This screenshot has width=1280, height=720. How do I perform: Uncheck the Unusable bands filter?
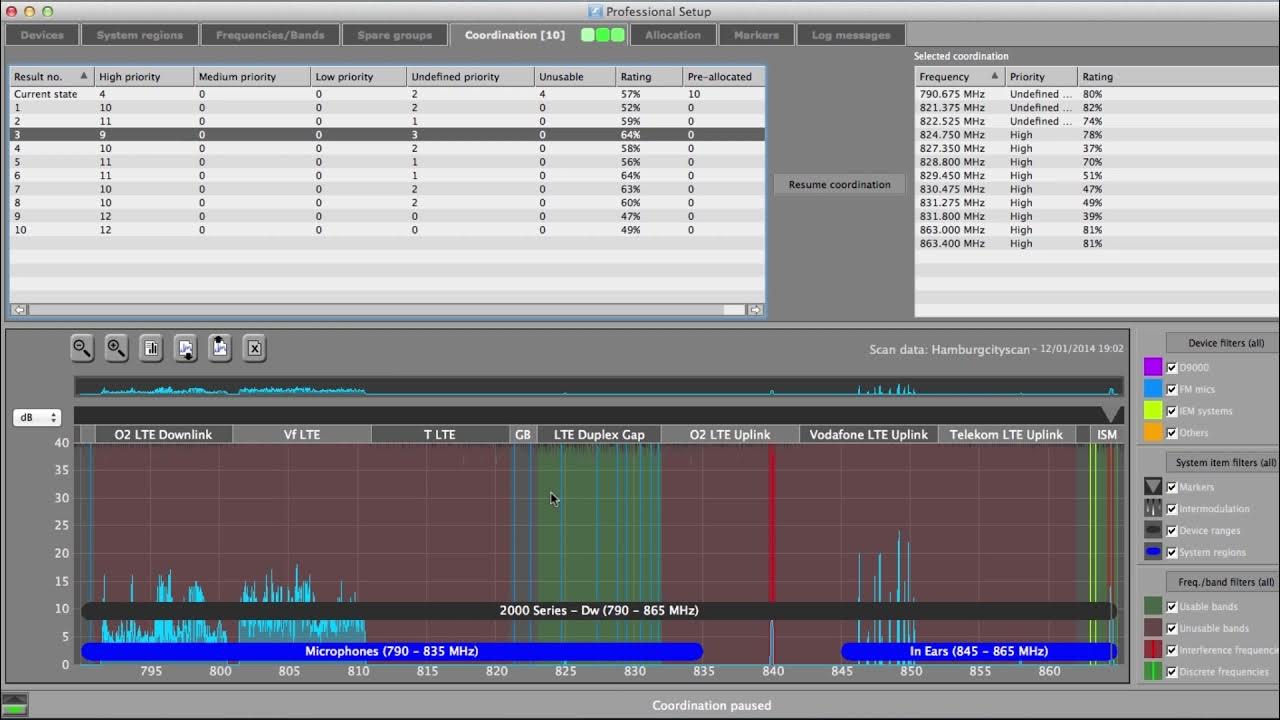point(1172,628)
